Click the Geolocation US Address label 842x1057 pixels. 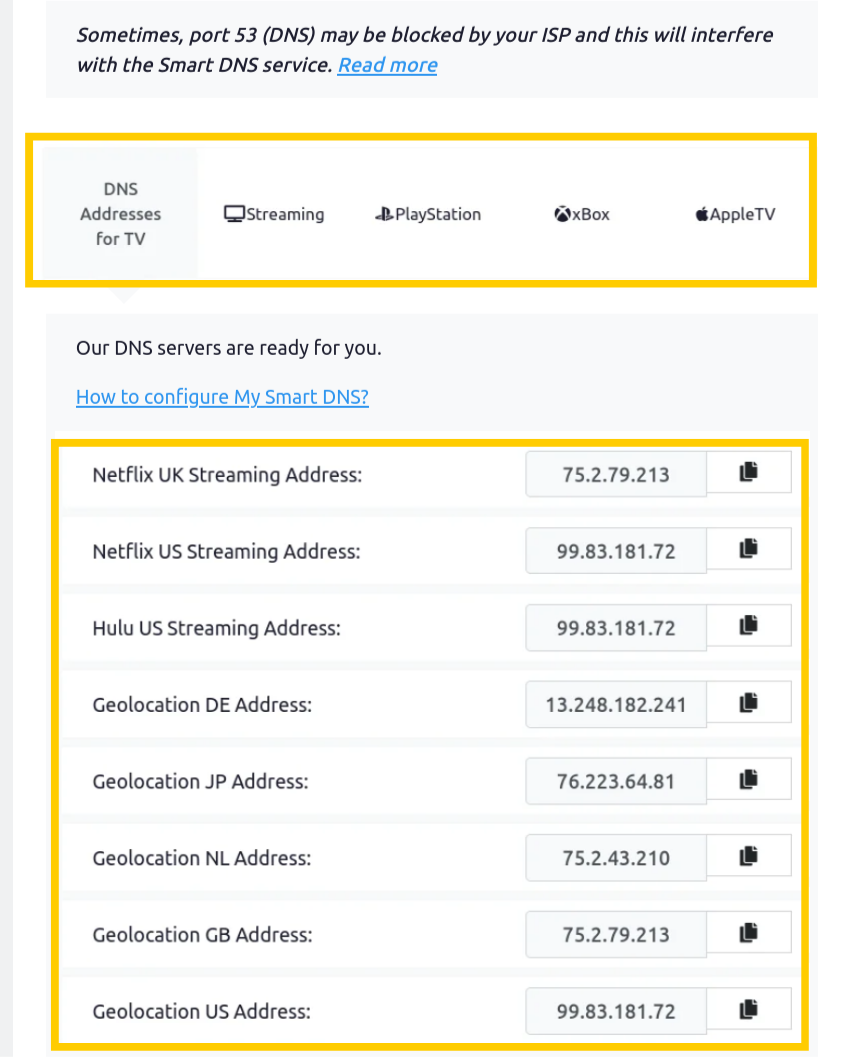202,1013
